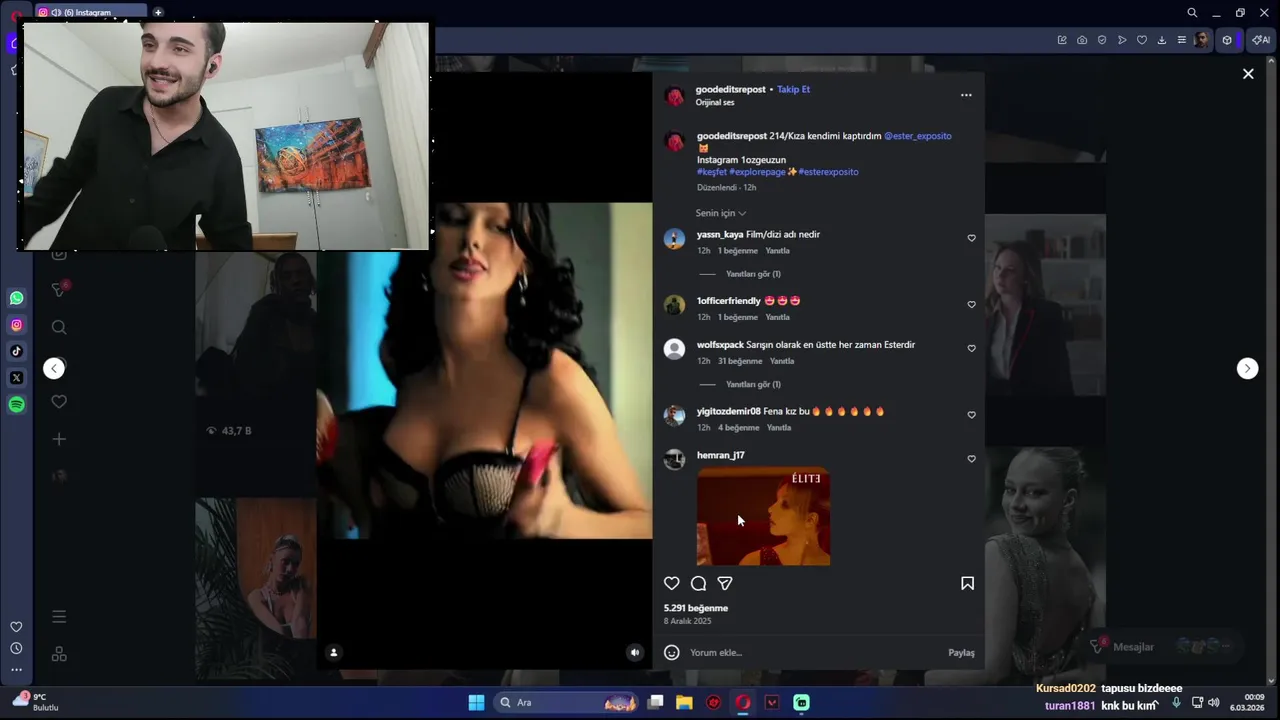
Task: Open Windows Start menu
Action: (x=476, y=702)
